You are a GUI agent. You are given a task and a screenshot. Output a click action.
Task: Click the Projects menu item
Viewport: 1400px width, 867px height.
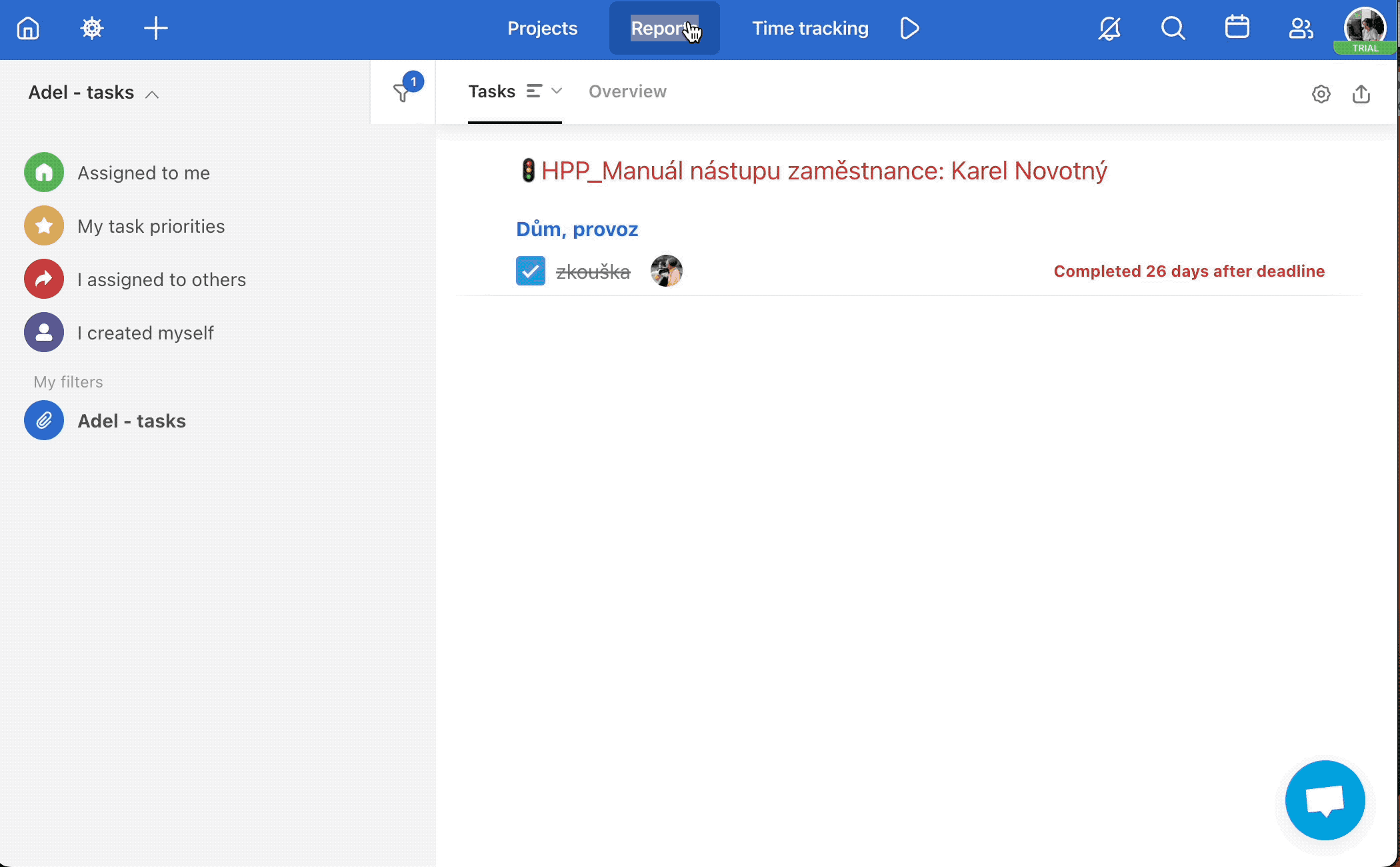[x=542, y=28]
